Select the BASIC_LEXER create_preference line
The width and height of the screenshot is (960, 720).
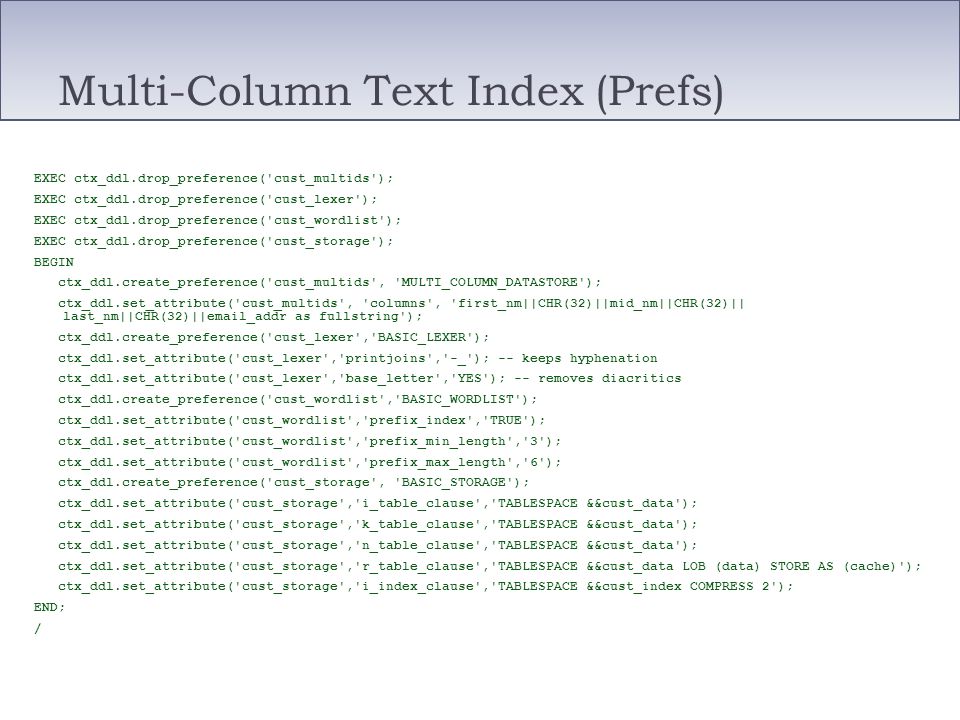(274, 337)
